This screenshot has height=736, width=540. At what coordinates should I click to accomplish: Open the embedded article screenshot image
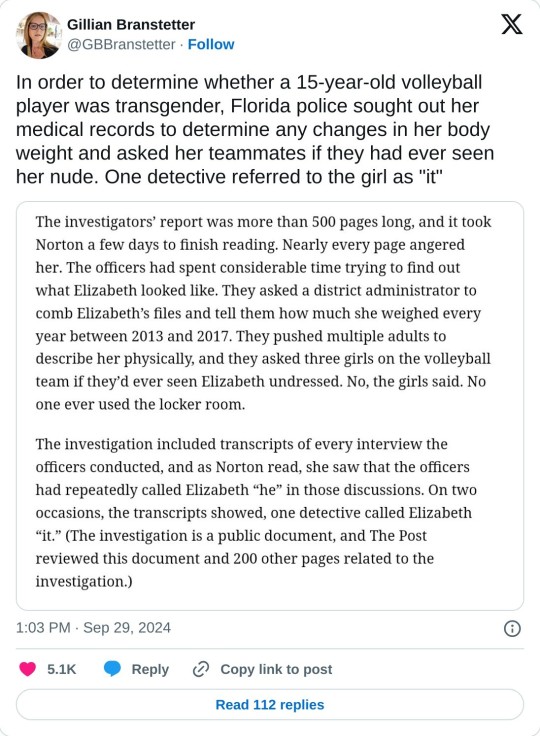click(270, 406)
